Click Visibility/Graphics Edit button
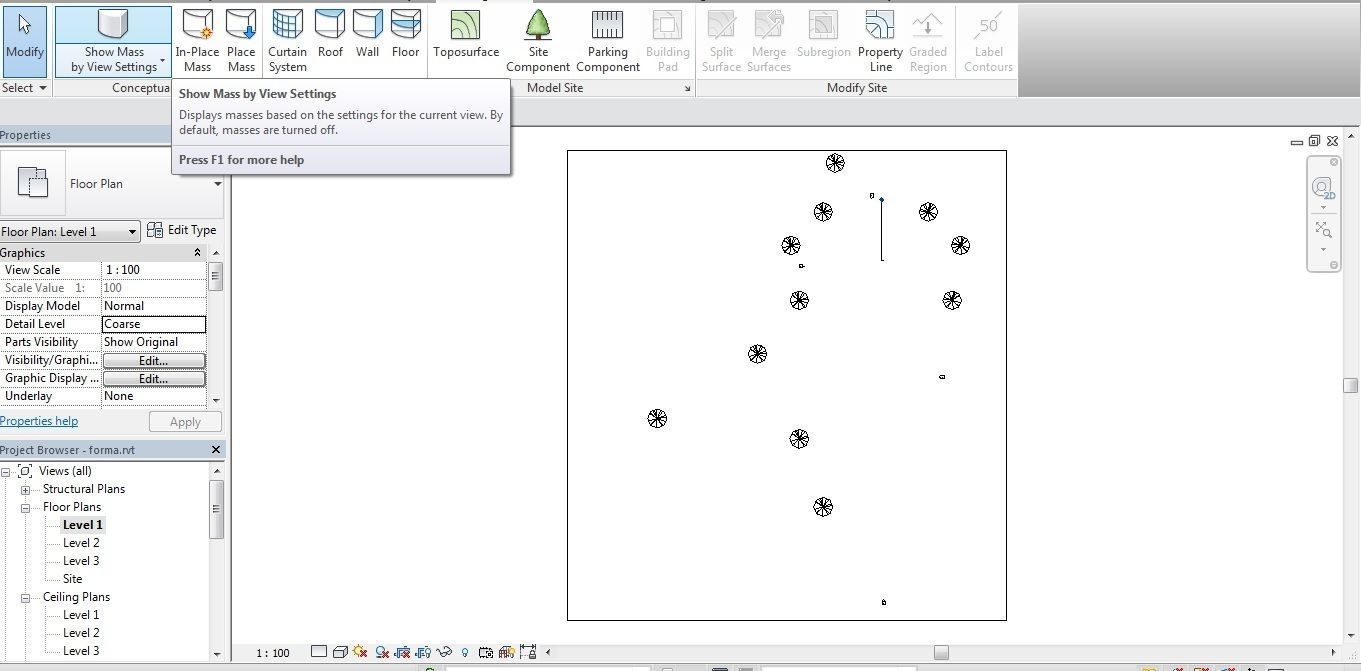This screenshot has height=671, width=1361. pos(154,360)
